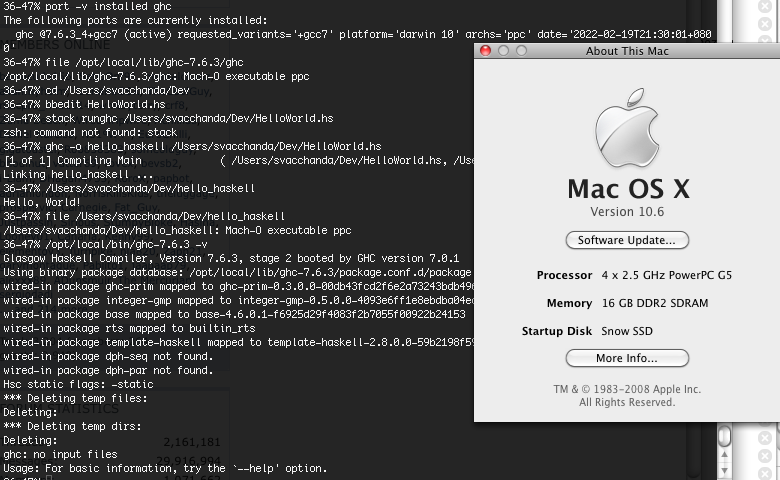Click the "Startup Disk" label
780x480 pixels.
coord(557,331)
